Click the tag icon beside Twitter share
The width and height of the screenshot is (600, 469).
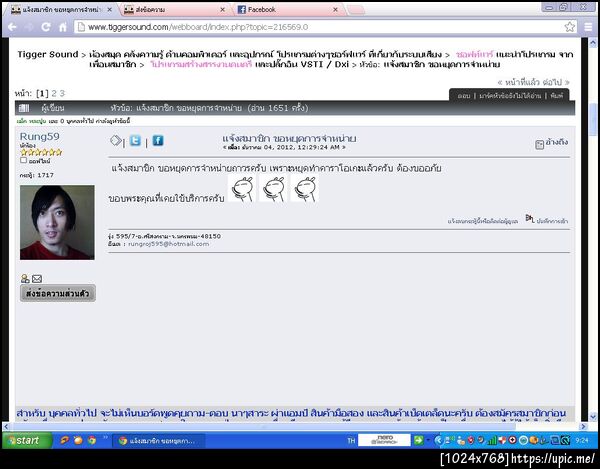point(116,141)
